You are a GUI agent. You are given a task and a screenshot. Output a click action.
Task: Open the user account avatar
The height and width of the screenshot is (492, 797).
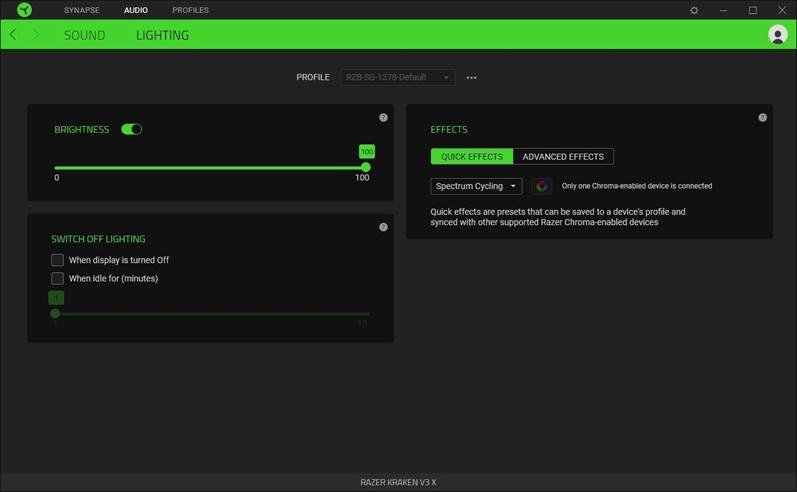tap(777, 35)
